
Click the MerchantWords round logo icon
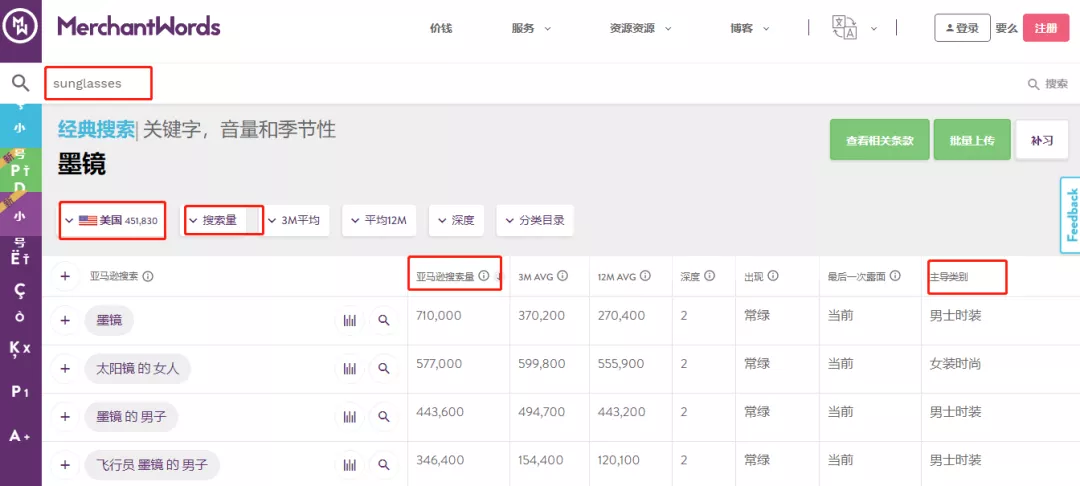[x=21, y=28]
